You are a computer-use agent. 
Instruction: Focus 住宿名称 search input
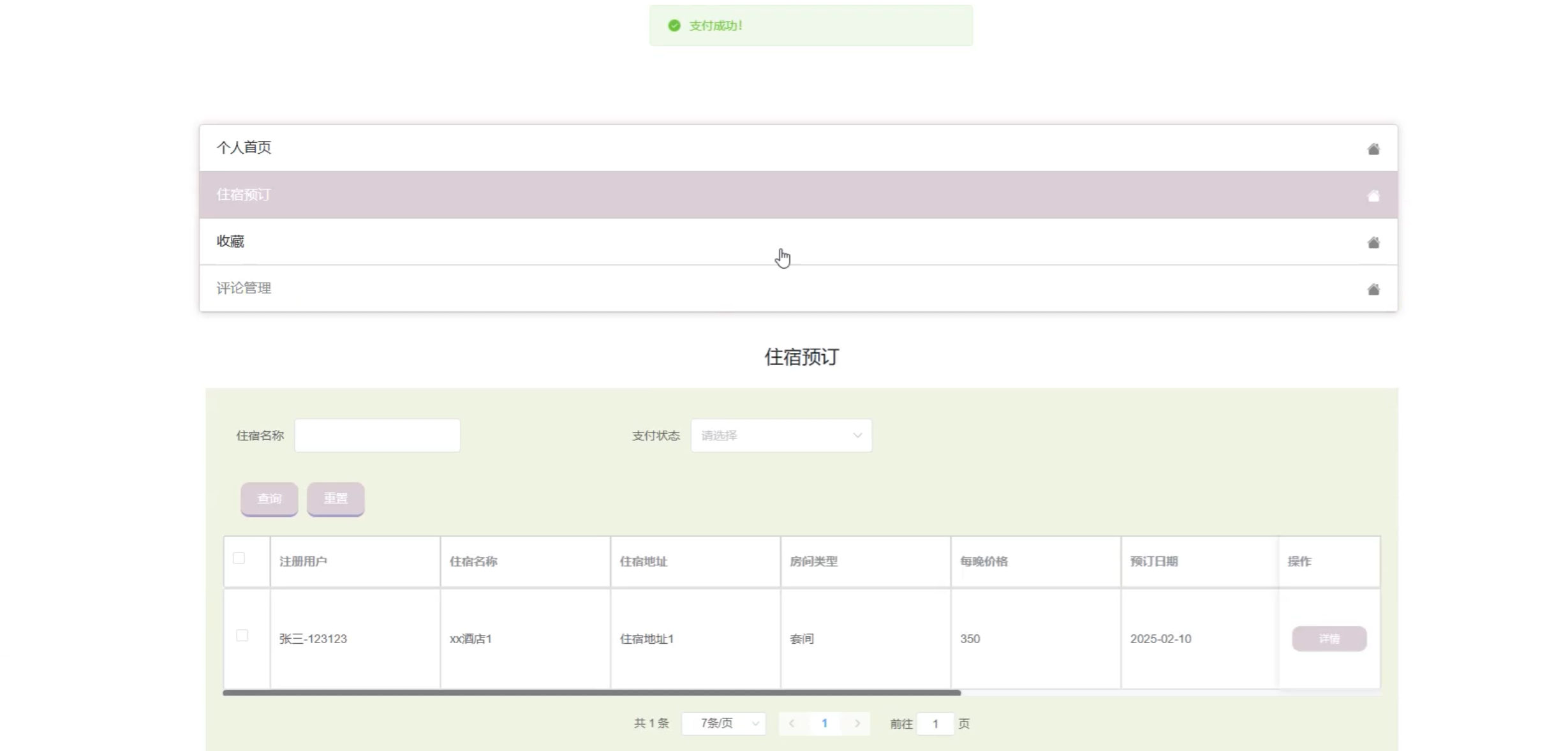(x=377, y=436)
